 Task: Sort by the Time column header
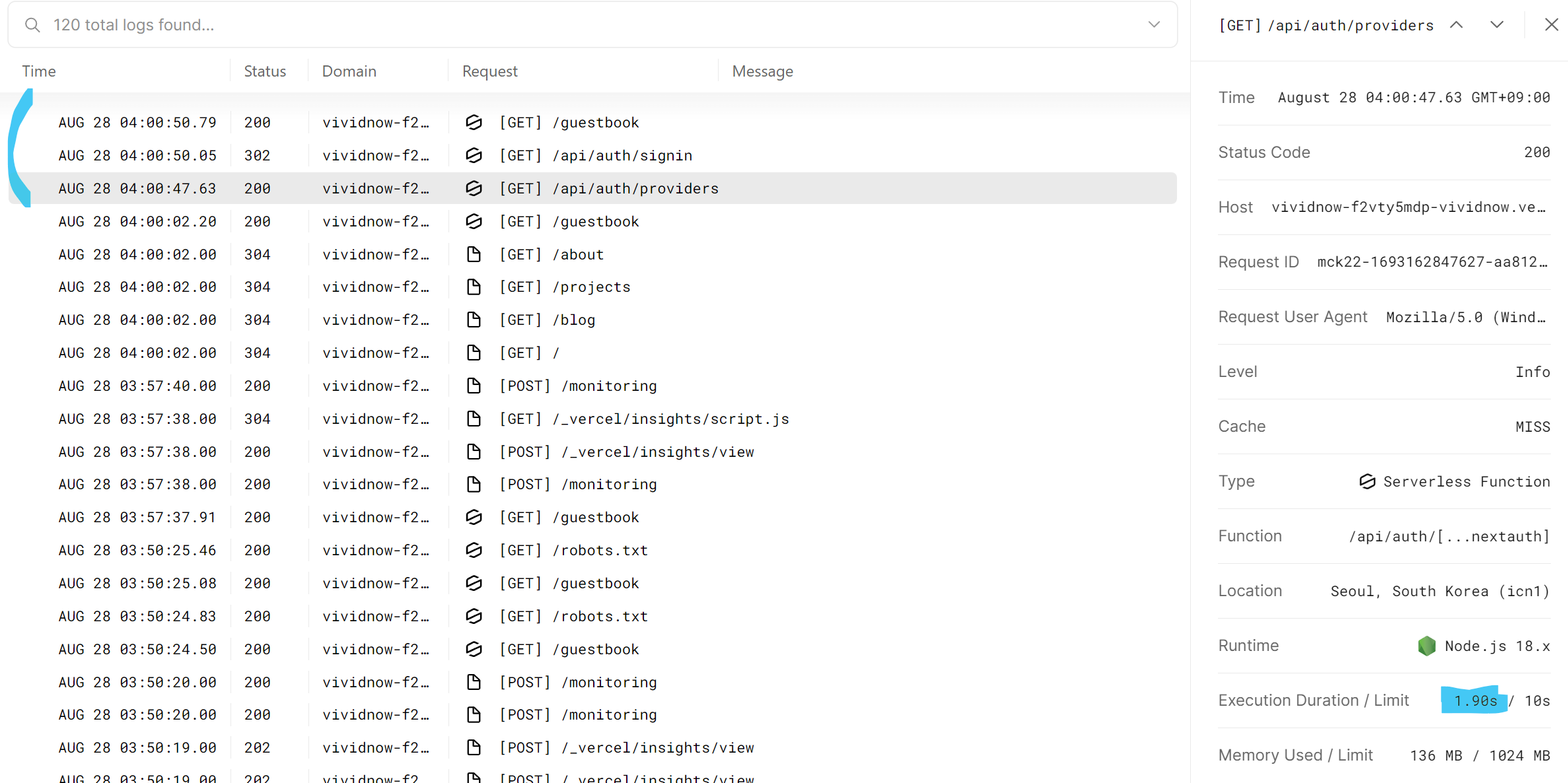click(39, 71)
